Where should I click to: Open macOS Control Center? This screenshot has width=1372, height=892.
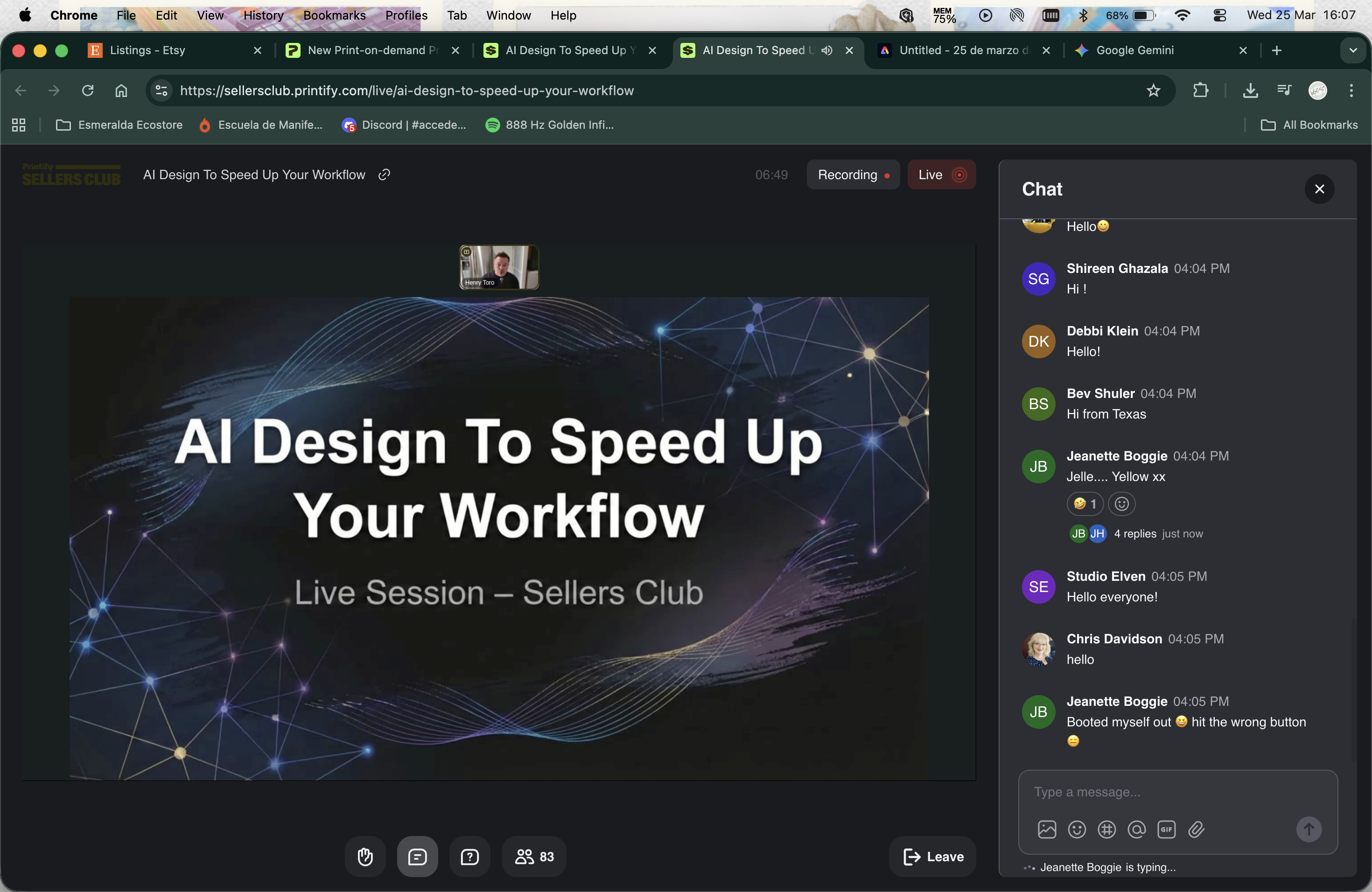click(x=1219, y=15)
